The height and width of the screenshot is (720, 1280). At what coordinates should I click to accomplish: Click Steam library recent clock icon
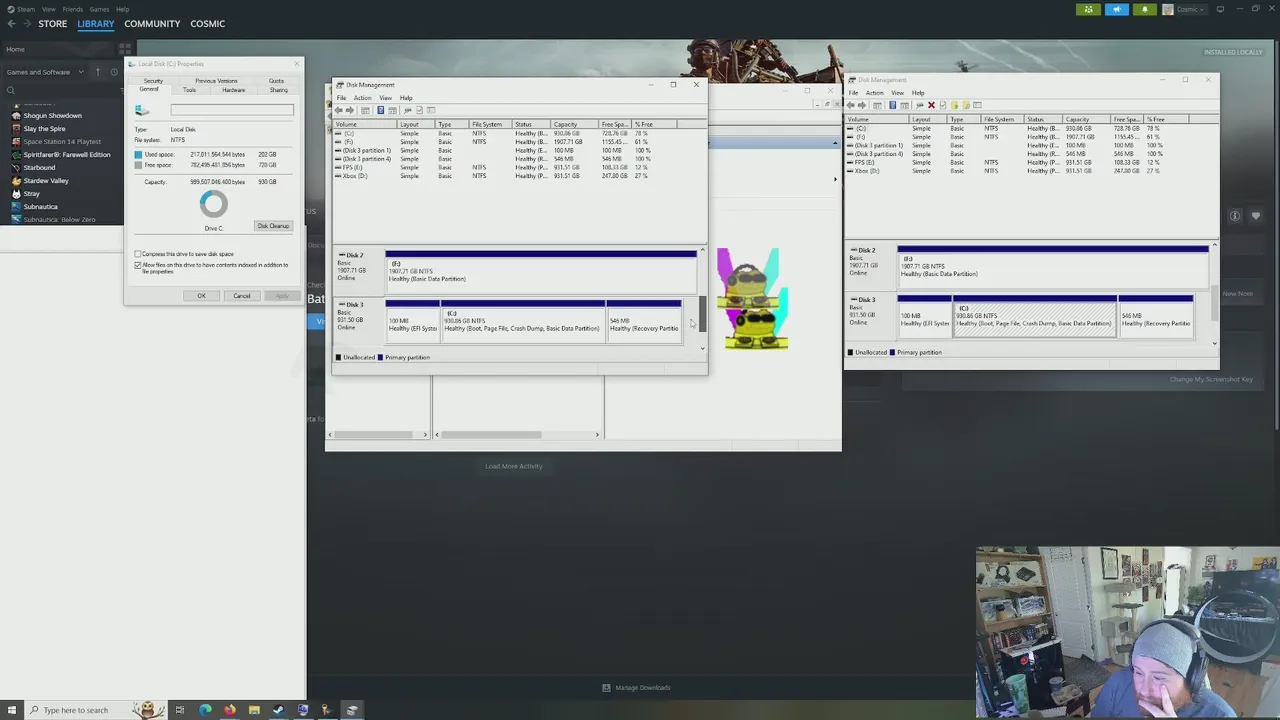point(114,72)
